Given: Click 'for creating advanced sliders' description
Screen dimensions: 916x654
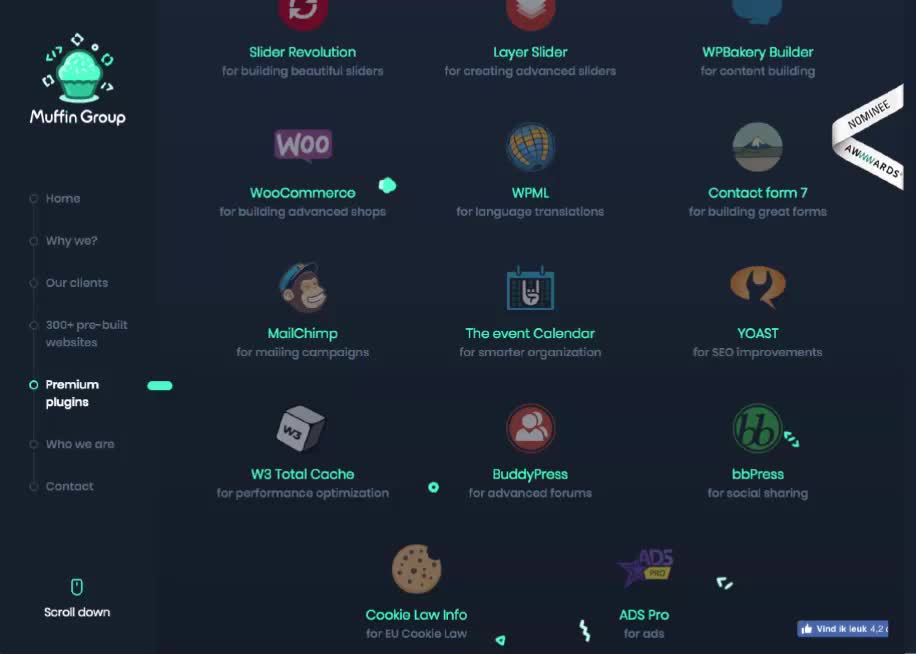Looking at the screenshot, I should coord(530,71).
